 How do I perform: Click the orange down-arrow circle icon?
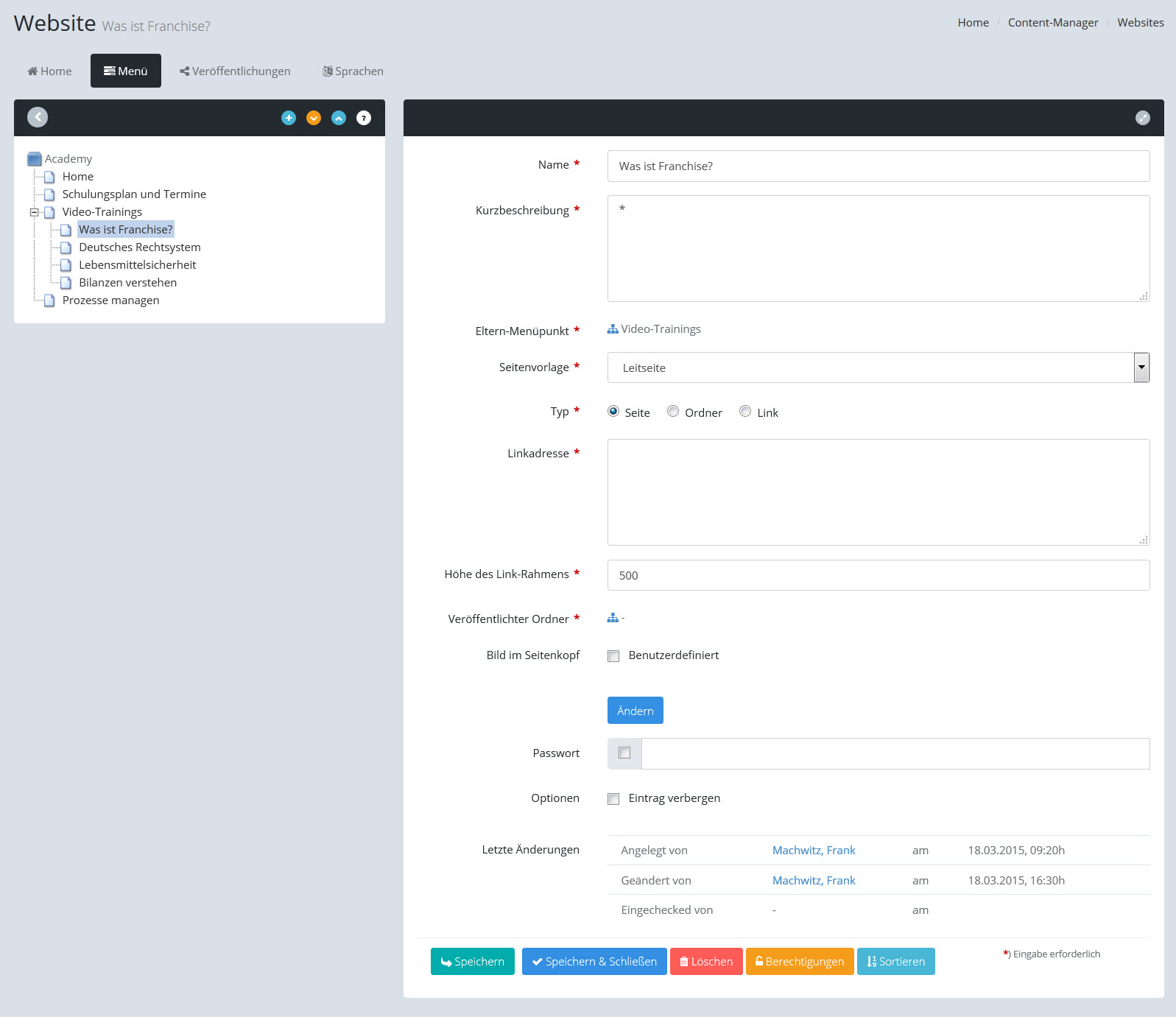click(x=314, y=118)
